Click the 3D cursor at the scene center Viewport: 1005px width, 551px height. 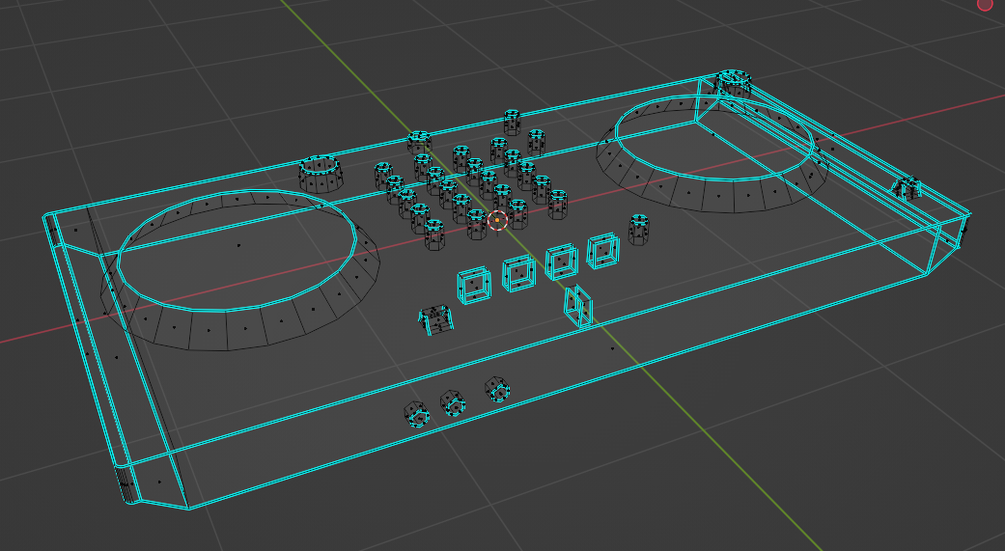pyautogui.click(x=498, y=221)
